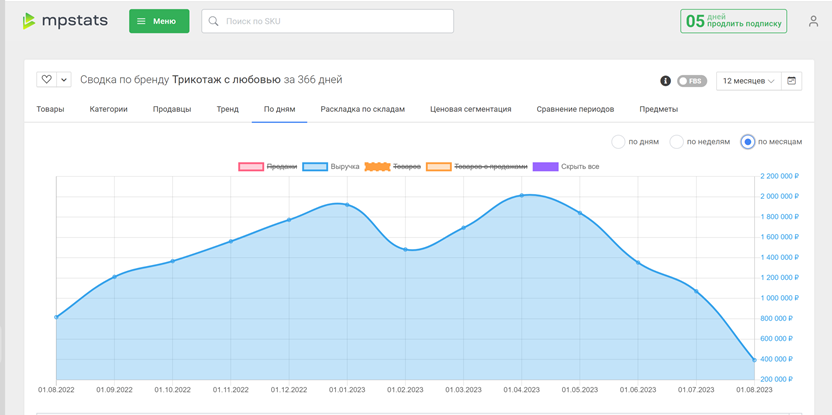Switch to the Товары tab

(50, 109)
